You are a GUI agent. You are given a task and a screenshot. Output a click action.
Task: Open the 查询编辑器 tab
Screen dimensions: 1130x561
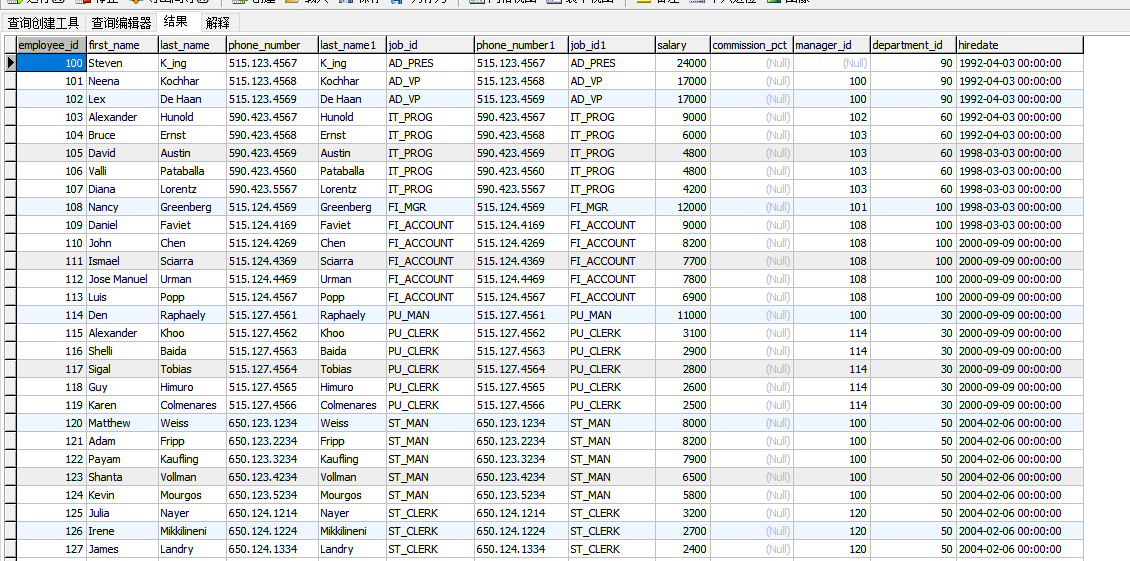(x=122, y=23)
